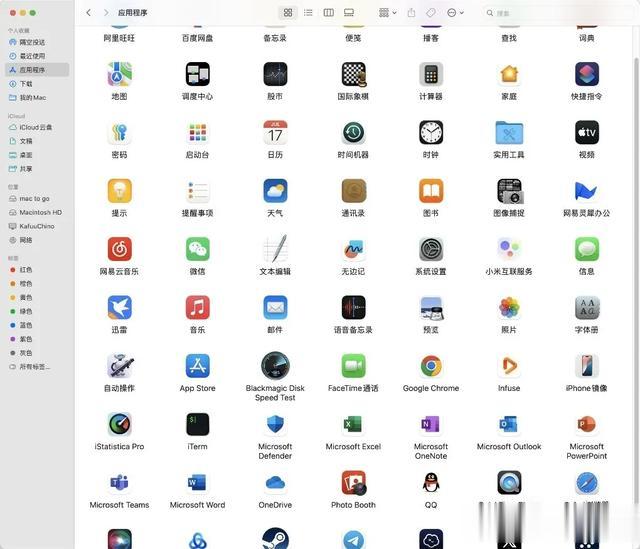The width and height of the screenshot is (640, 549).
Task: Show All Tags (所有标签) in sidebar
Action: click(x=37, y=367)
